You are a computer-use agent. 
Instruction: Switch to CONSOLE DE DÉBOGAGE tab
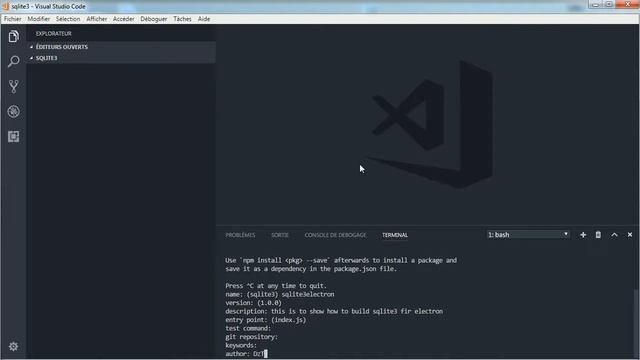coord(335,235)
